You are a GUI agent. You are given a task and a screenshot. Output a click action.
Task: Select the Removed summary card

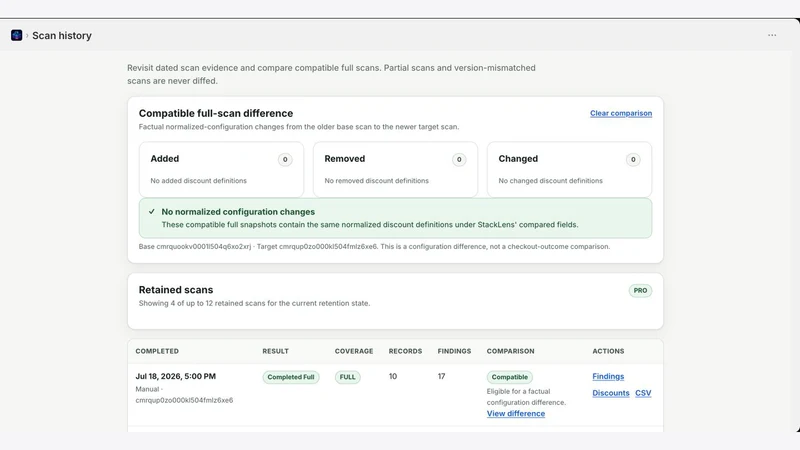(395, 169)
